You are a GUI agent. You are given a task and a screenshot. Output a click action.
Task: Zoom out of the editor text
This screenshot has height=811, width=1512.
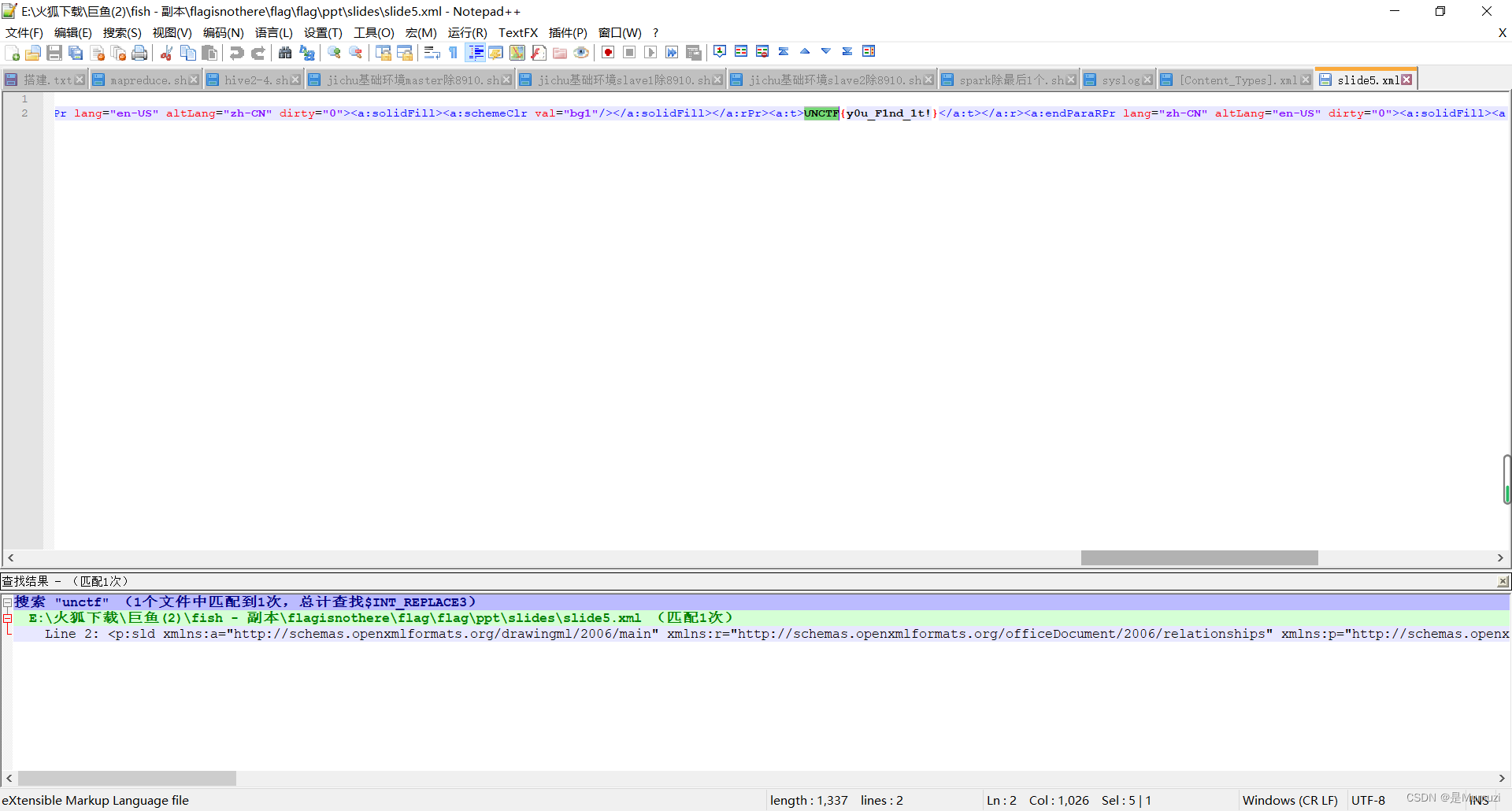coord(356,53)
